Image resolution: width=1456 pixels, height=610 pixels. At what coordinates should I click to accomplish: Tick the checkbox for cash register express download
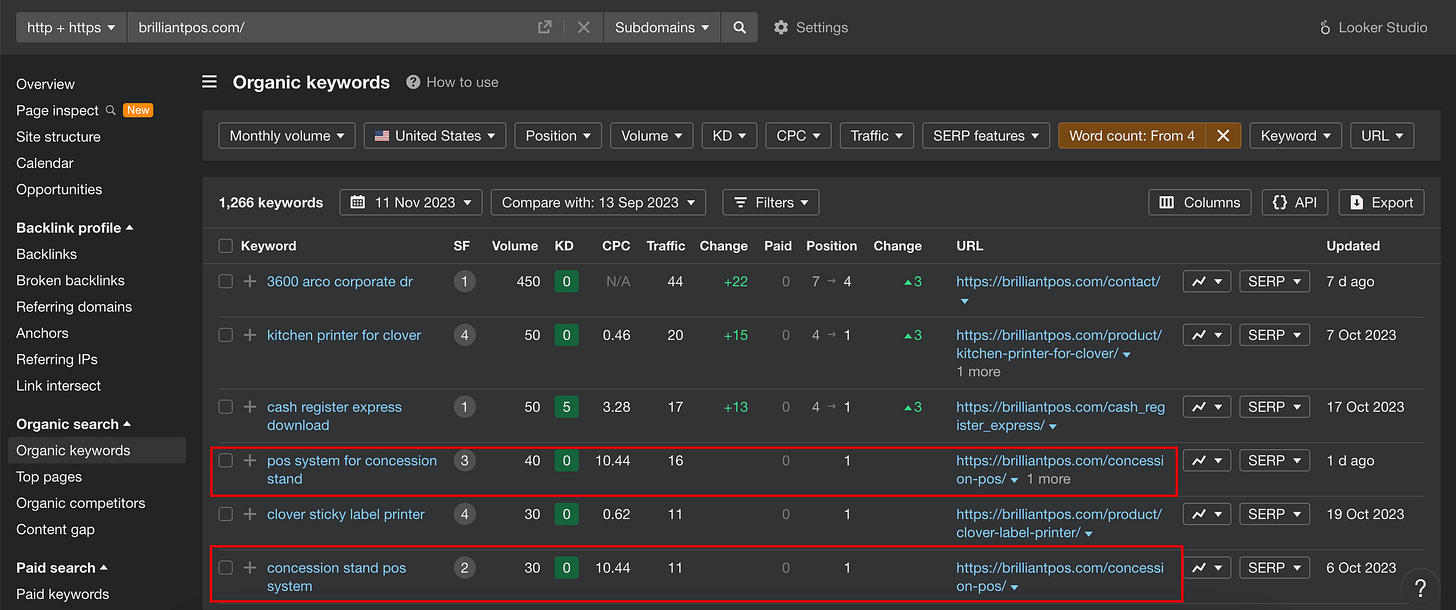point(226,407)
